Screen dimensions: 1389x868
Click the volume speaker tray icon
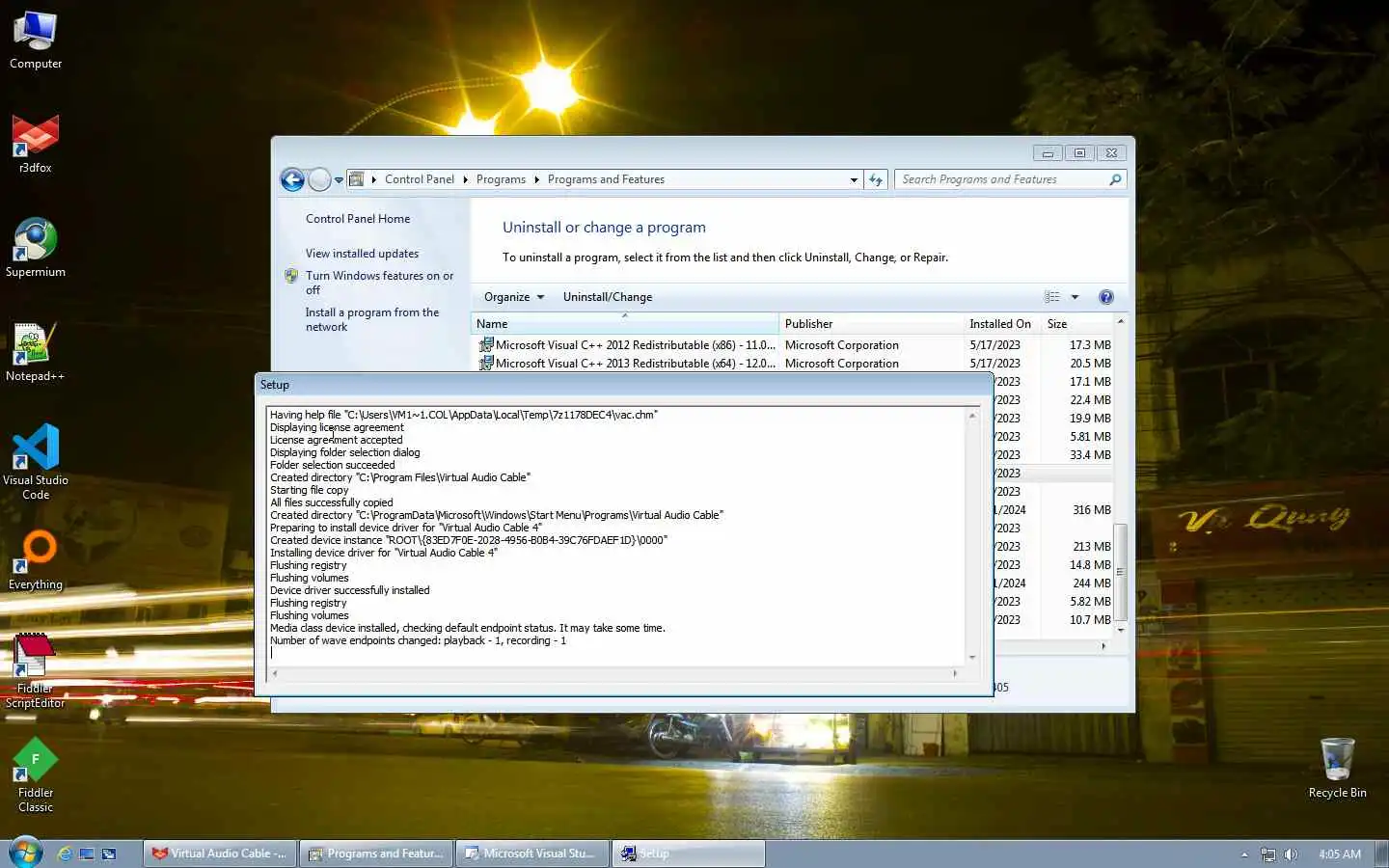click(x=1291, y=854)
